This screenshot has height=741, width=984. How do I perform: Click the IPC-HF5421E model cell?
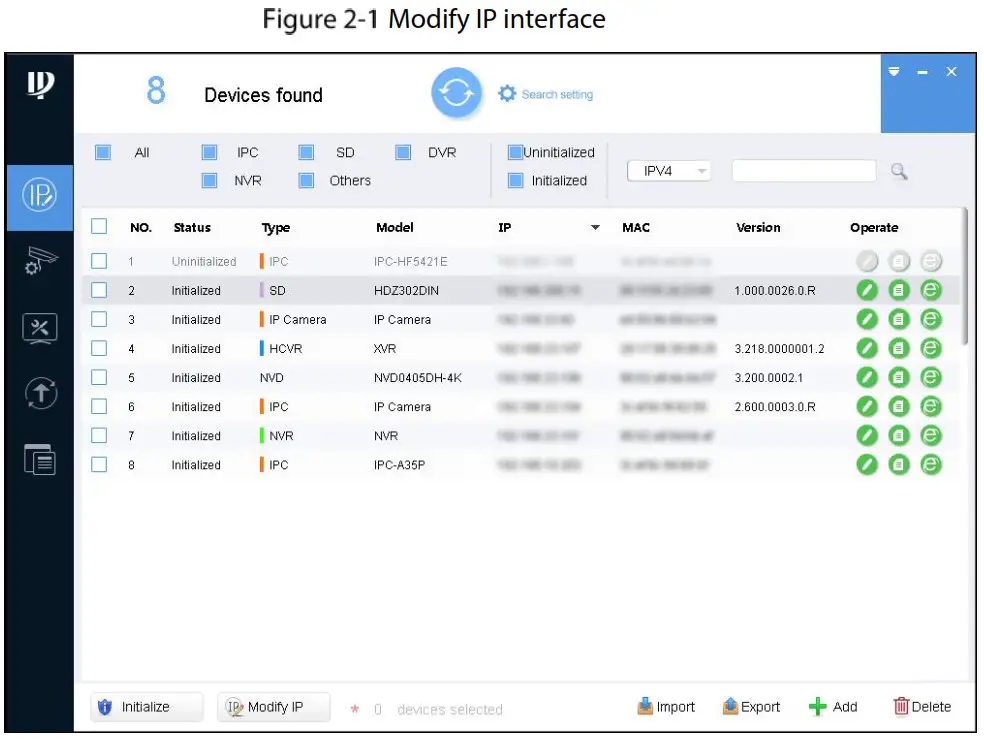pyautogui.click(x=410, y=262)
